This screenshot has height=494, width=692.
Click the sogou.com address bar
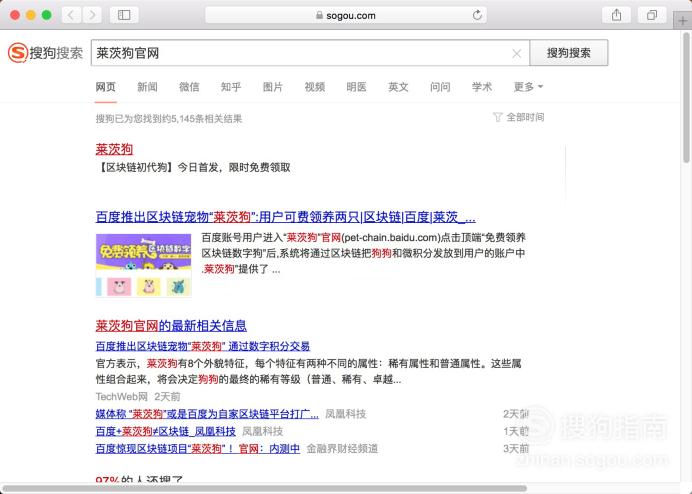346,15
